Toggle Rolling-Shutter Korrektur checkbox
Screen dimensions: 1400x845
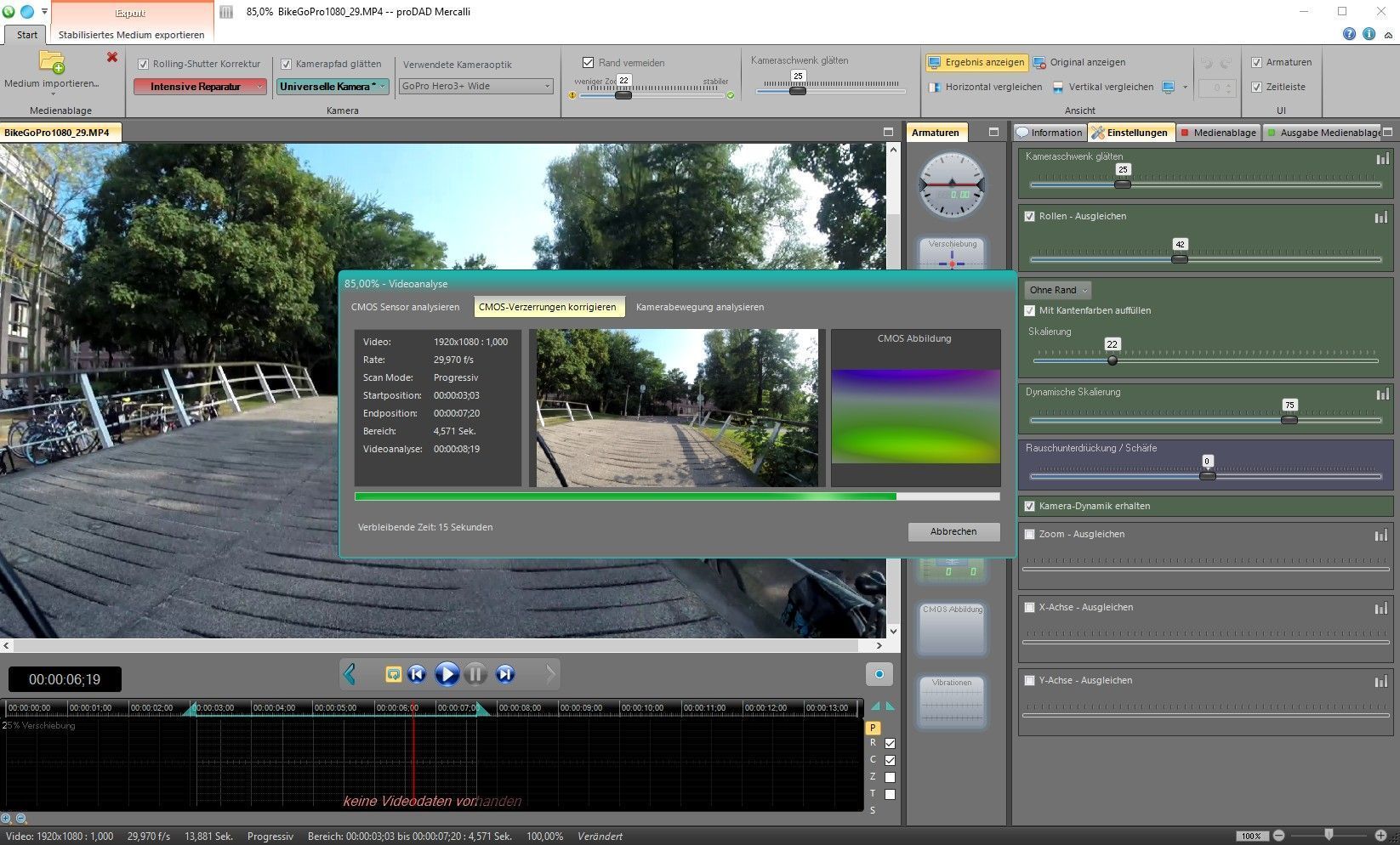pos(144,64)
